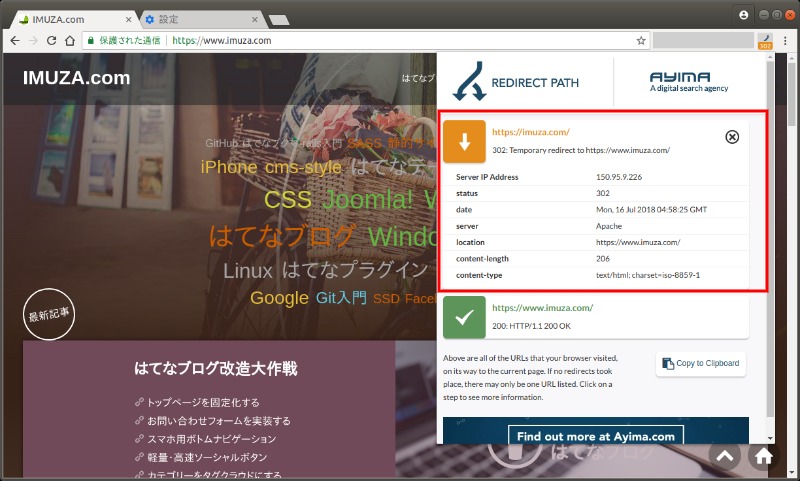This screenshot has height=481, width=800.
Task: Open the Joomla! tag
Action: pos(367,199)
